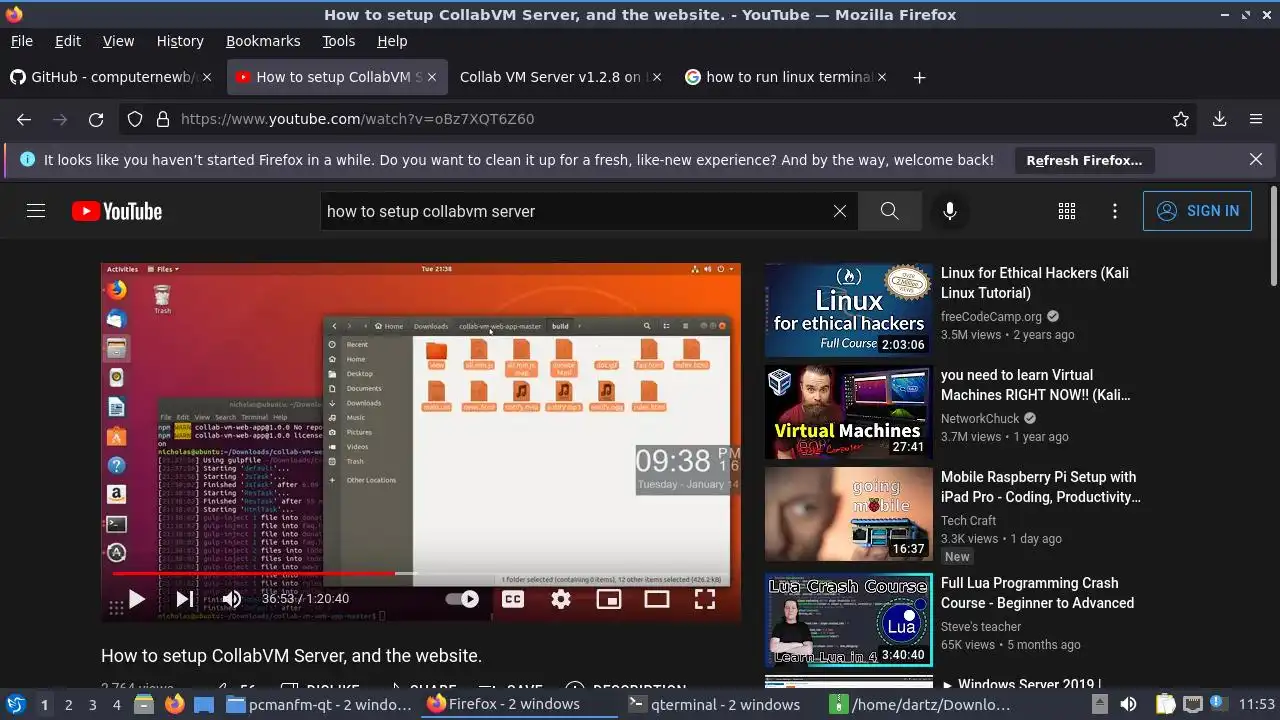Close the Collab VM Server v1.2.8 tab

coord(656,77)
